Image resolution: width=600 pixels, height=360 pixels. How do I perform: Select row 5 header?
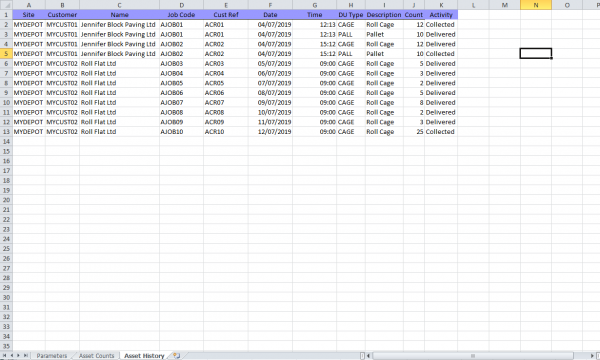pos(6,54)
